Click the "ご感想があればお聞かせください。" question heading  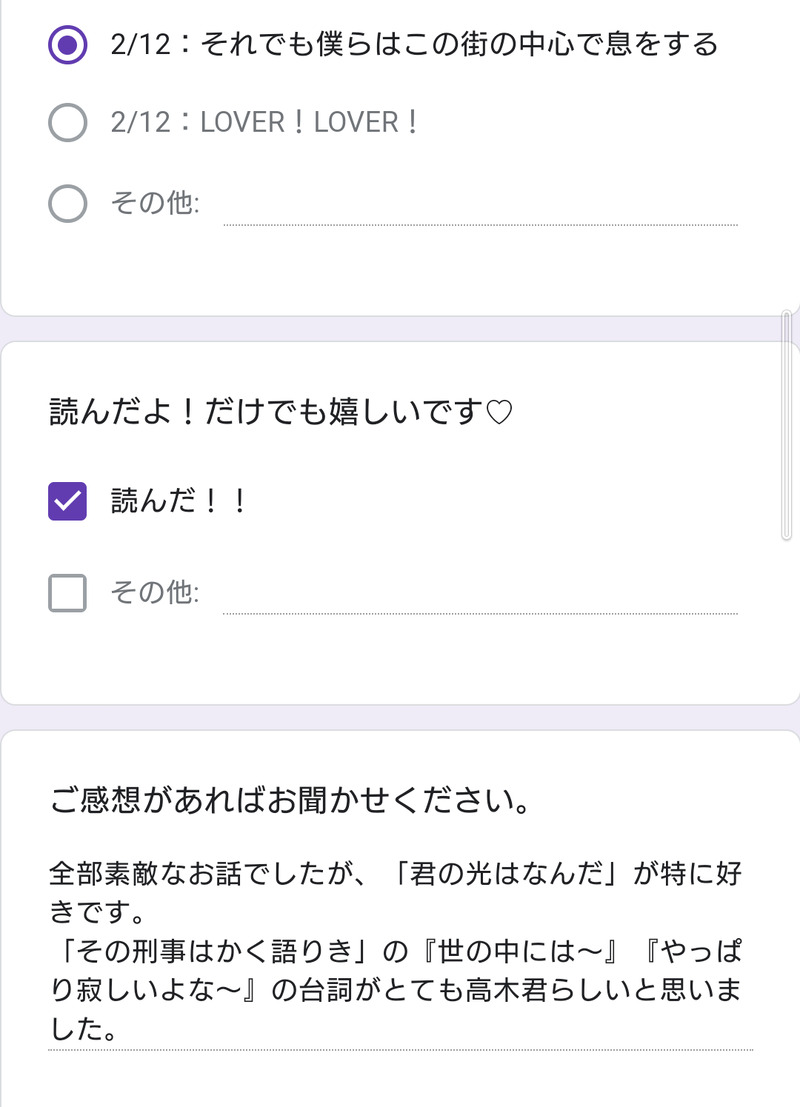(x=289, y=801)
